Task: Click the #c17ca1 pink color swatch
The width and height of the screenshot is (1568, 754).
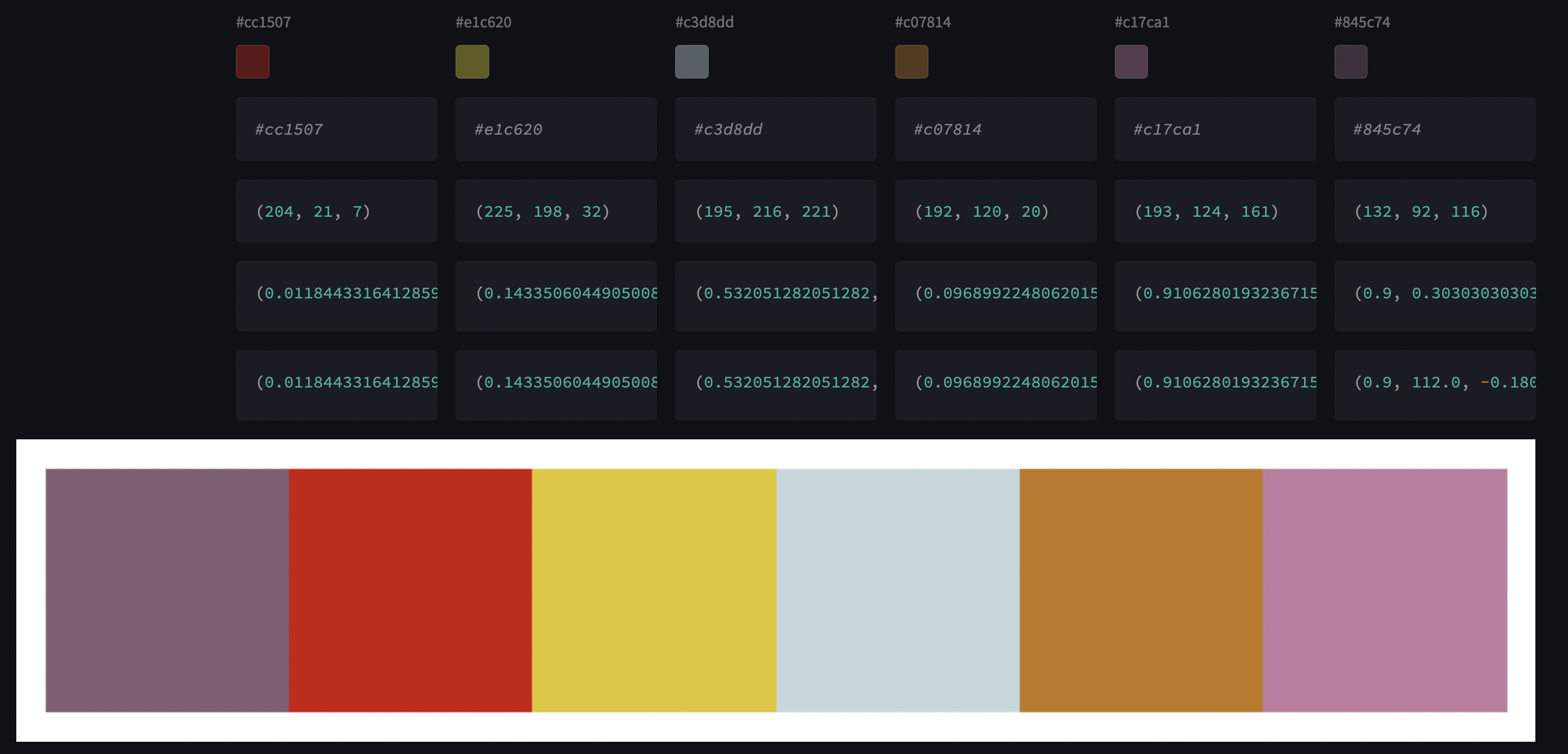Action: (x=1131, y=62)
